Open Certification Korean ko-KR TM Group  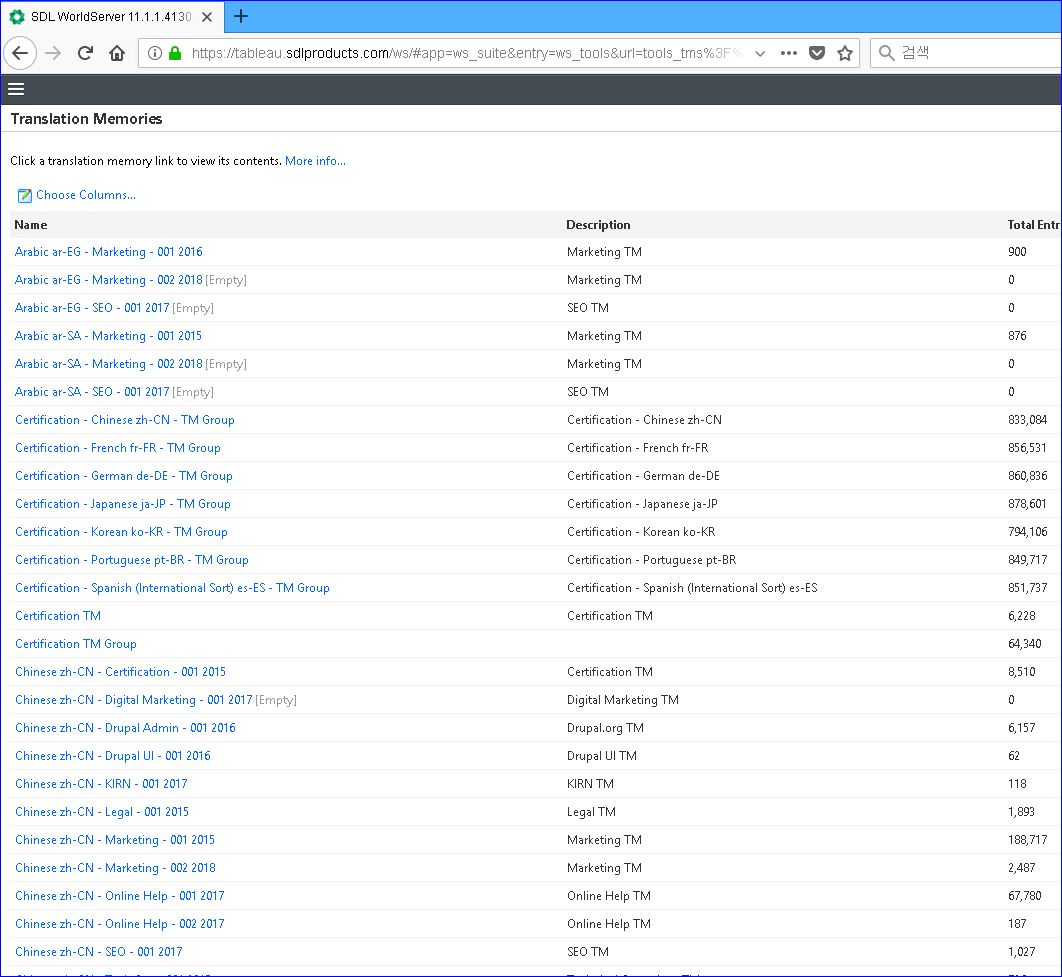(121, 531)
